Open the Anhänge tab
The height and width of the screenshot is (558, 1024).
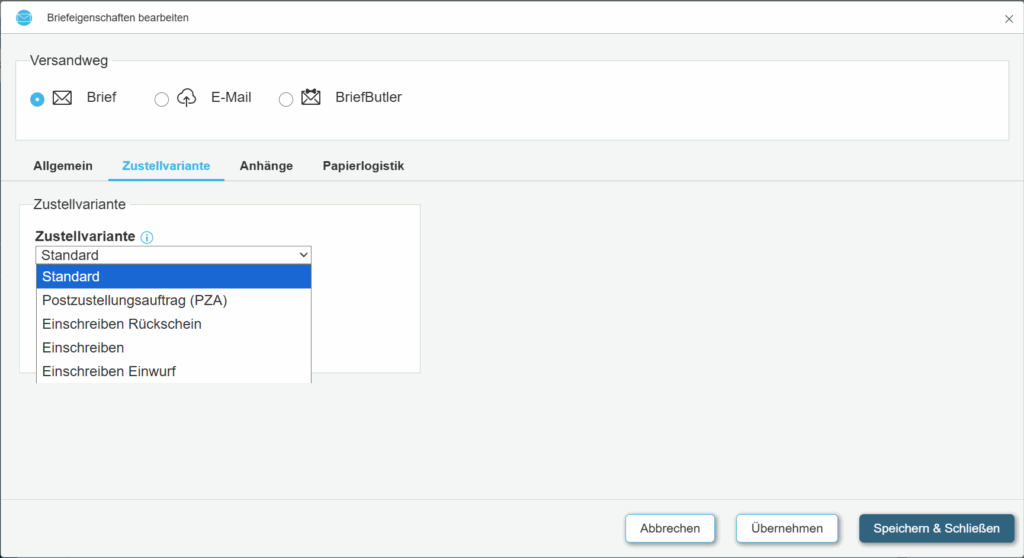pyautogui.click(x=266, y=166)
